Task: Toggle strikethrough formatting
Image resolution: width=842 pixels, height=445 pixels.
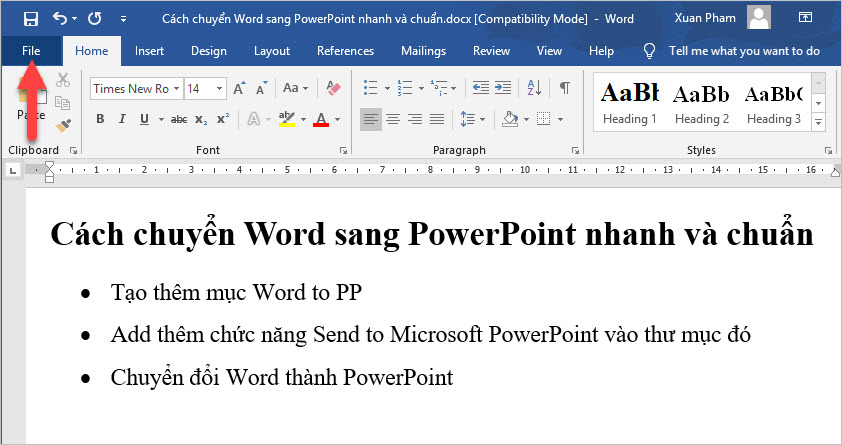Action: pyautogui.click(x=179, y=119)
